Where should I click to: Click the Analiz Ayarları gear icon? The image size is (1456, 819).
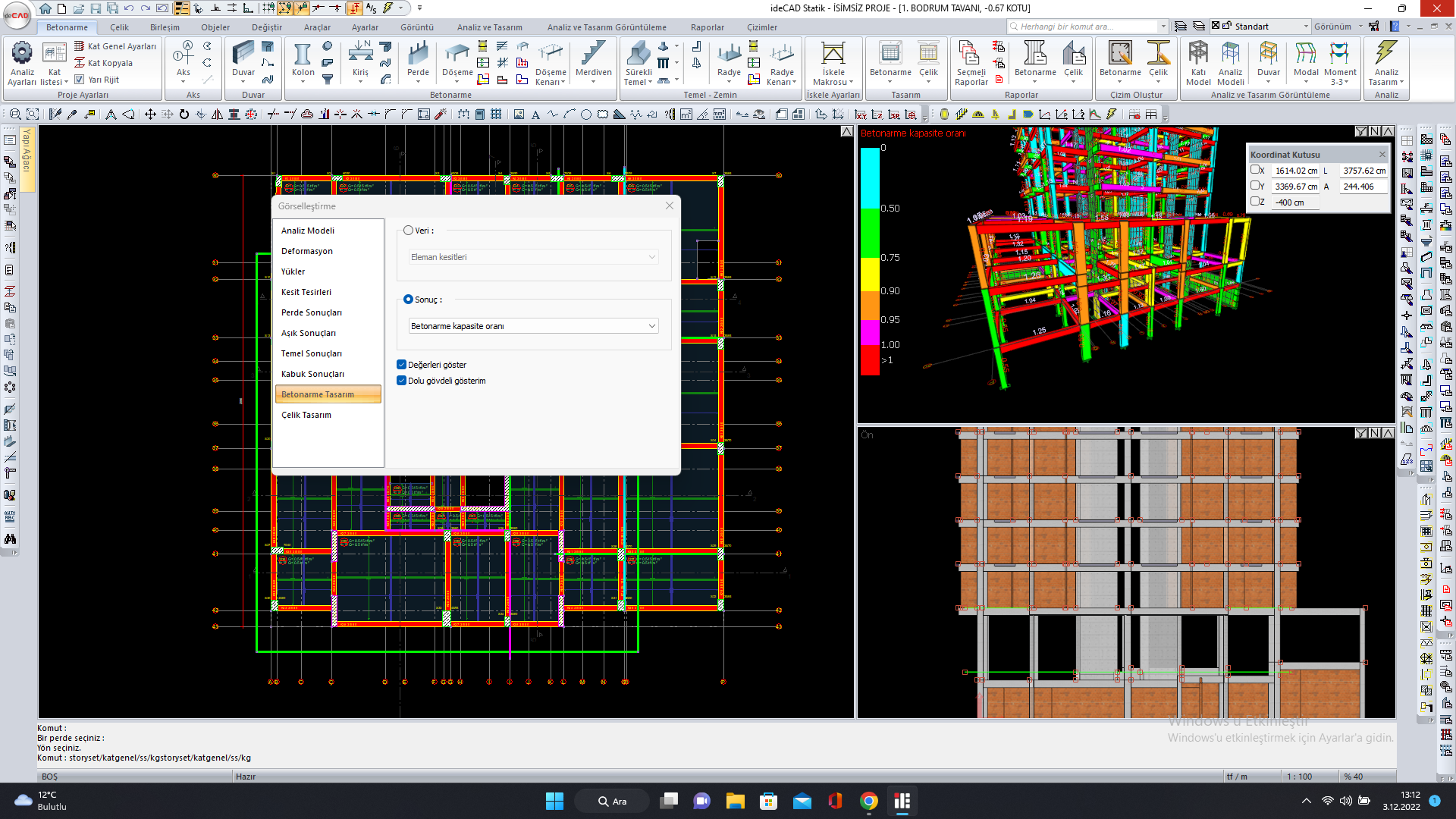pos(22,54)
